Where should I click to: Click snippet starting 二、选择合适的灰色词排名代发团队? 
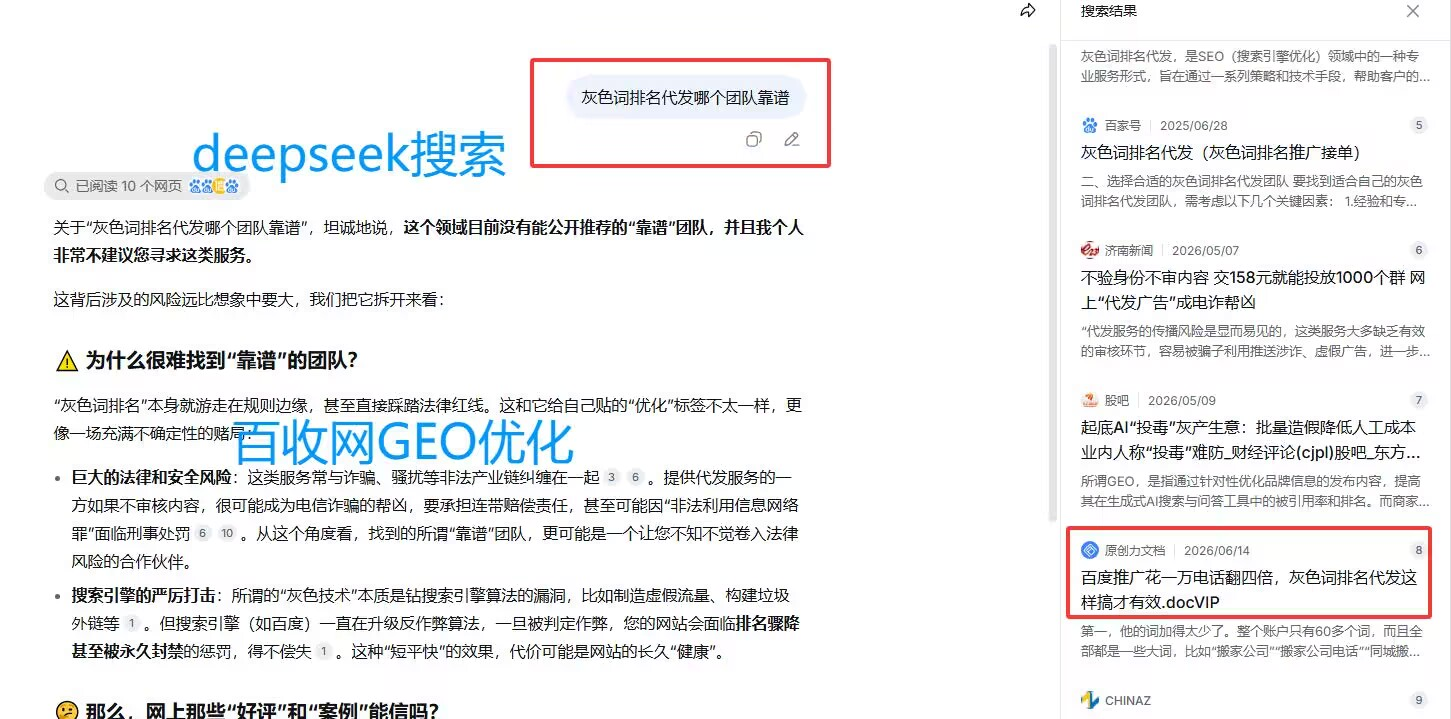pos(1252,191)
